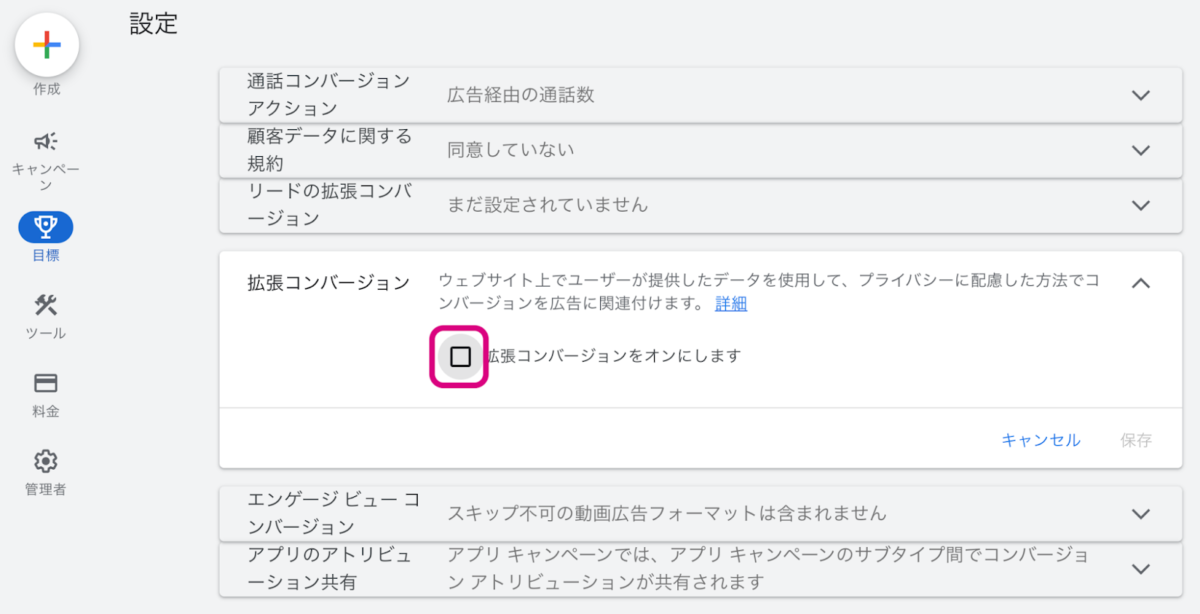Click the 同意していない status text
Image resolution: width=1200 pixels, height=614 pixels.
(x=511, y=150)
